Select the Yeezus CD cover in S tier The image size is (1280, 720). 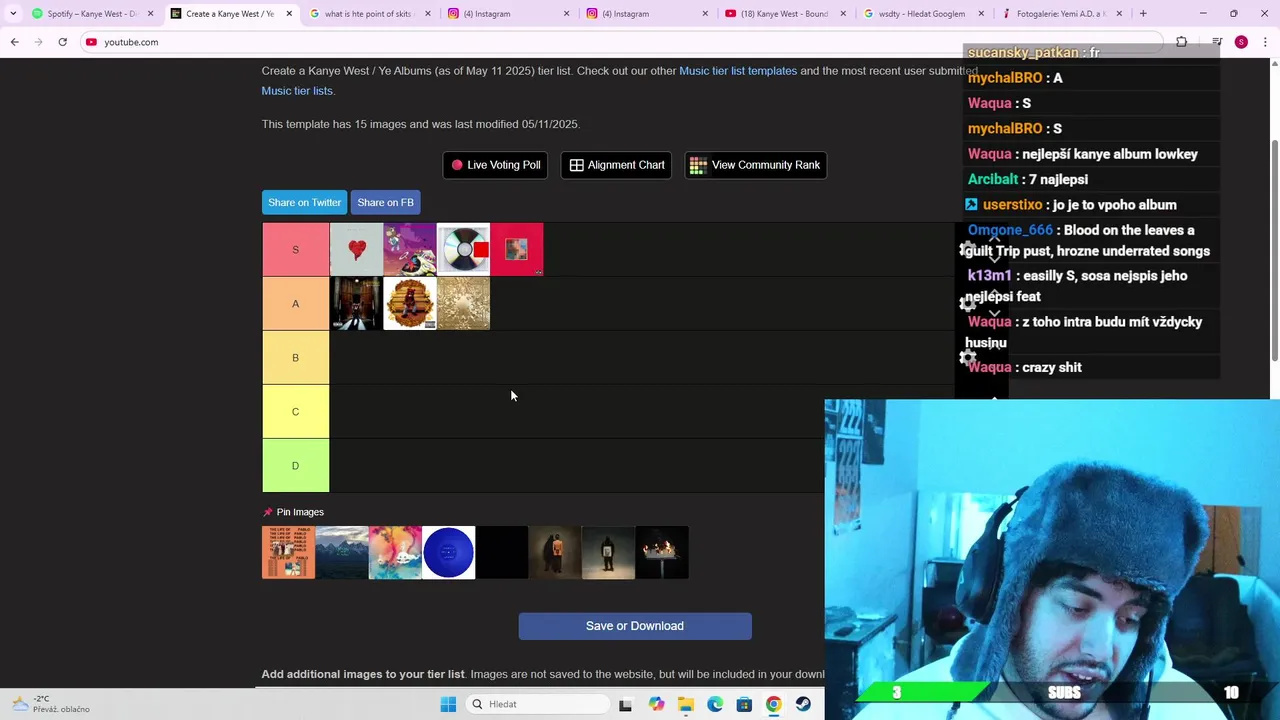click(463, 249)
